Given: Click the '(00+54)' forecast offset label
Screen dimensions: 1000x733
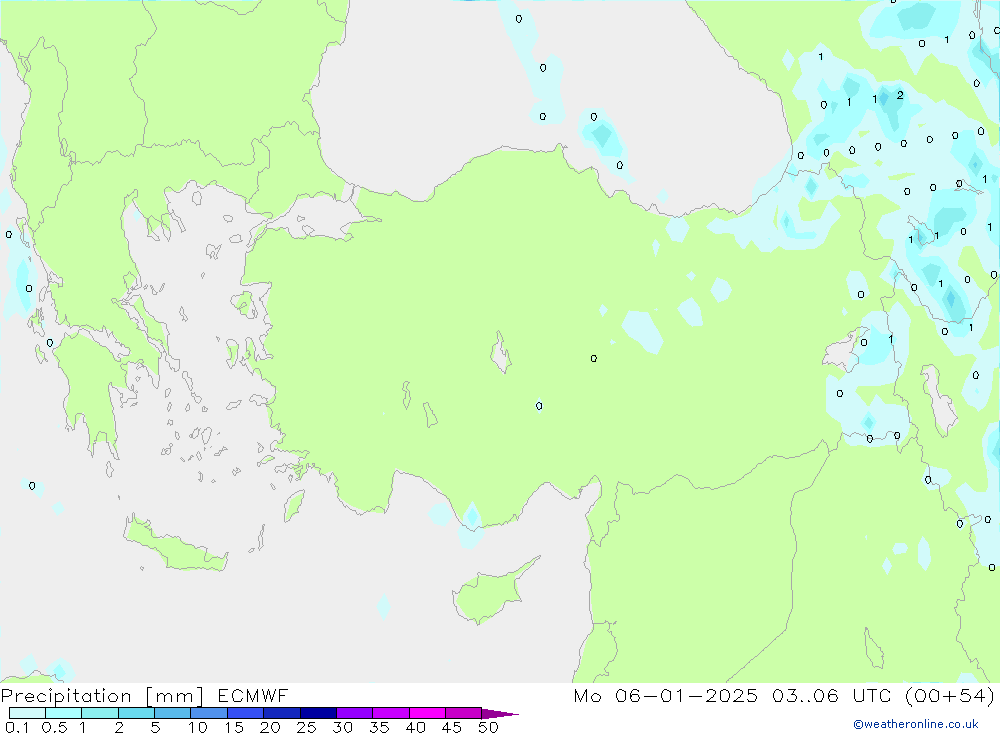Looking at the screenshot, I should click(950, 696).
